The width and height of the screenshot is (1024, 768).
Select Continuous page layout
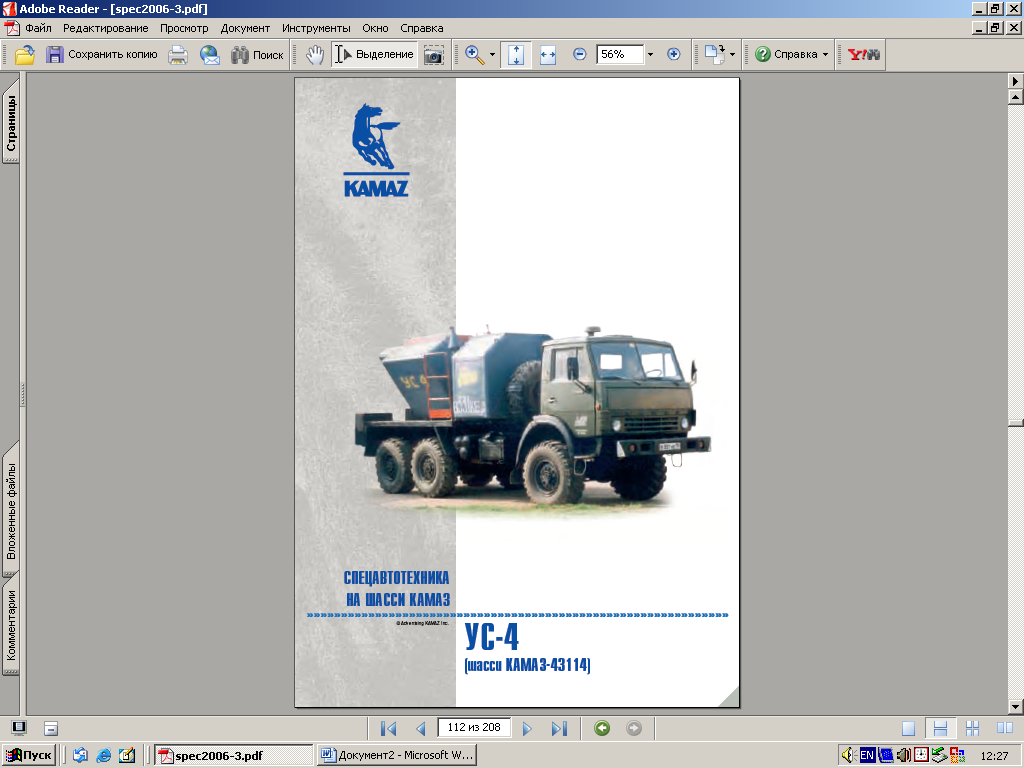click(x=940, y=728)
